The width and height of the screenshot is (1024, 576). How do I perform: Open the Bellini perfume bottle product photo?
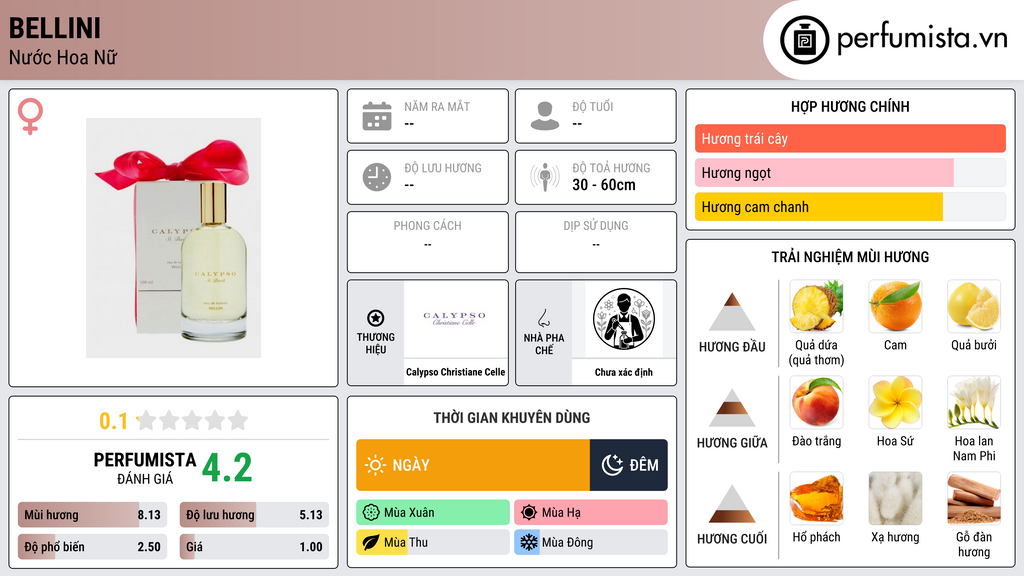coord(174,238)
